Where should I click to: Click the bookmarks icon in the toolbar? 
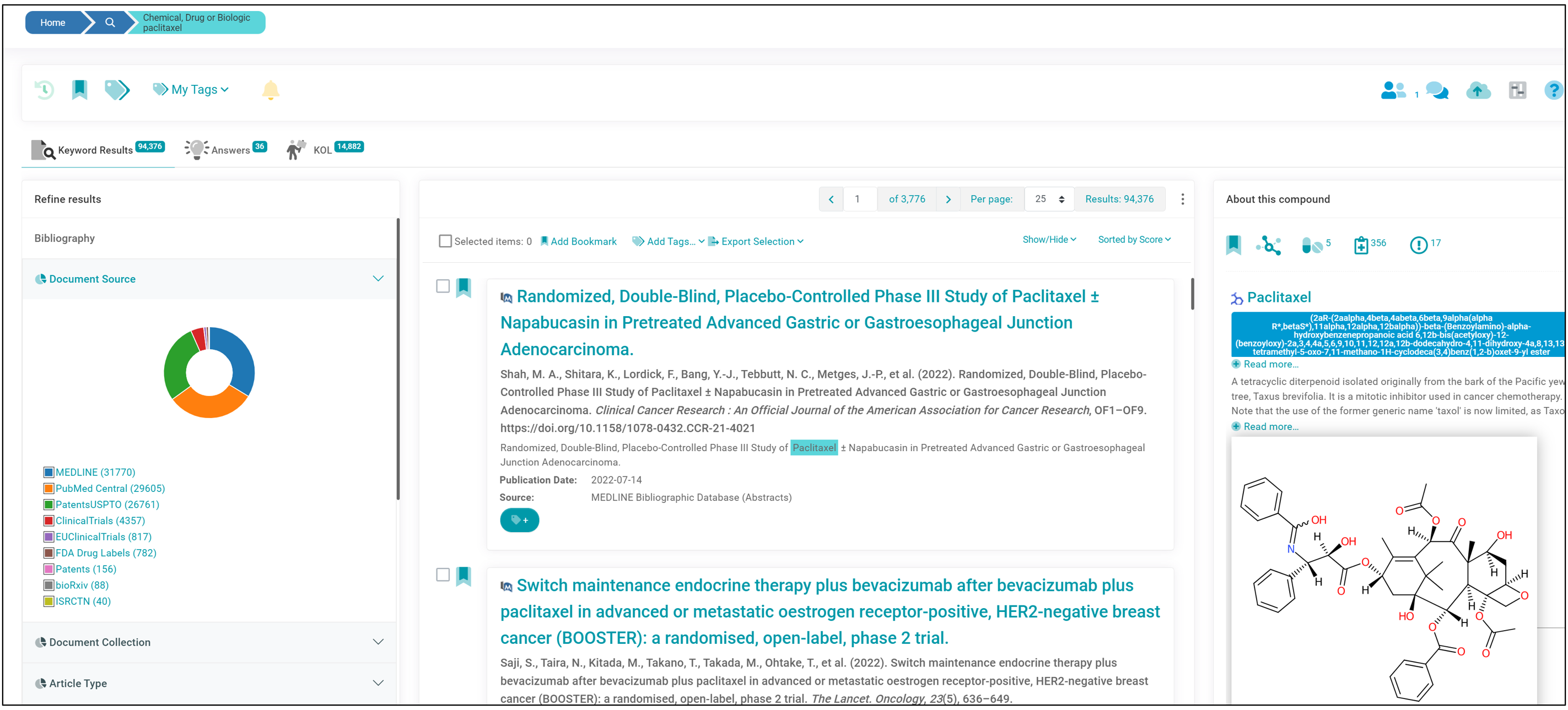point(79,89)
